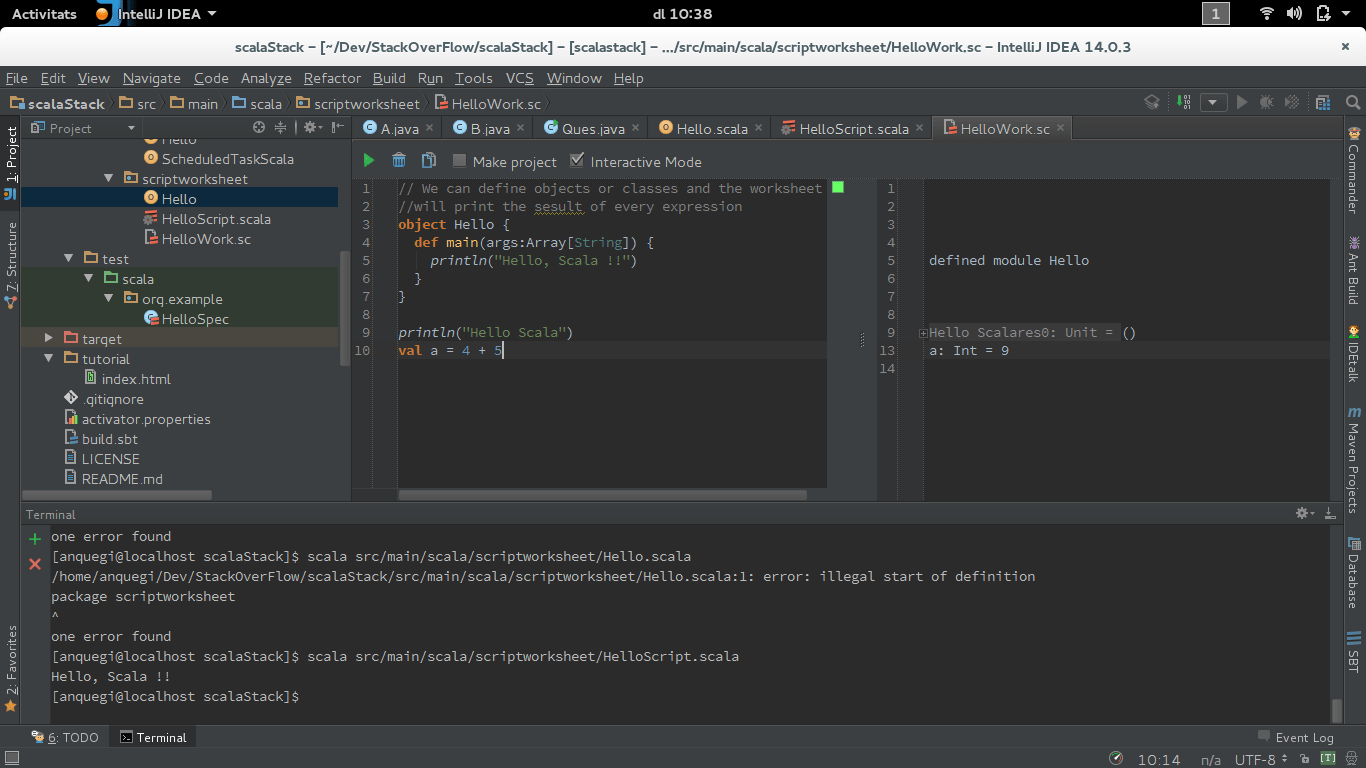
Task: Click the Project tree horizontal scrollbar
Action: [117, 494]
